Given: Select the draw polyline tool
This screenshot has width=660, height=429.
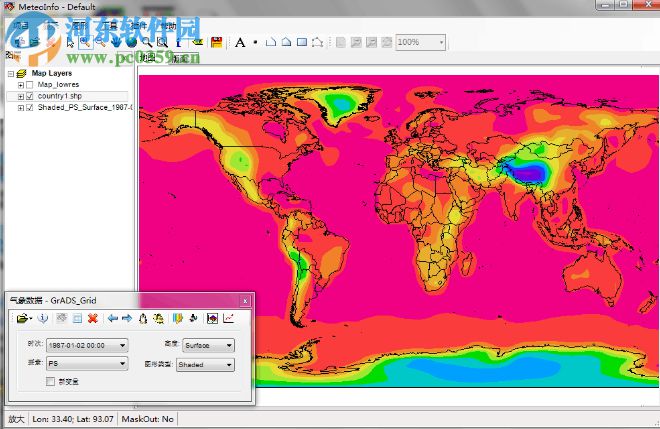Looking at the screenshot, I should tap(271, 42).
